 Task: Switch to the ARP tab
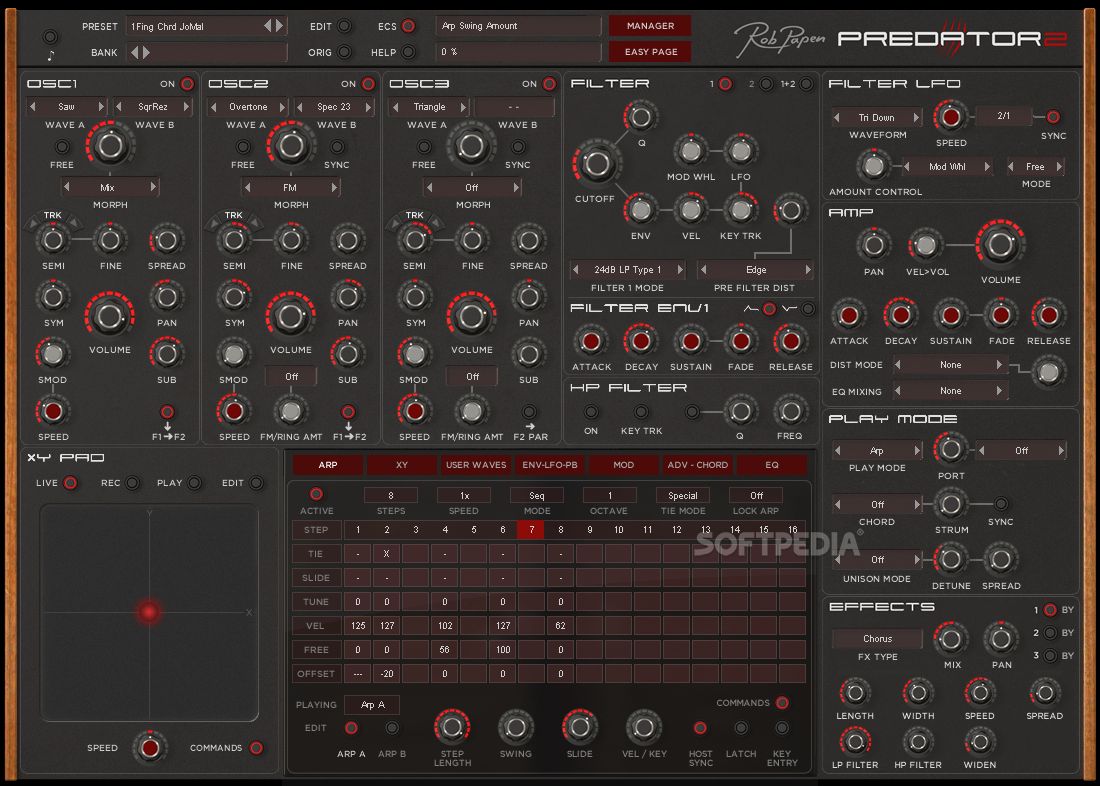tap(328, 465)
